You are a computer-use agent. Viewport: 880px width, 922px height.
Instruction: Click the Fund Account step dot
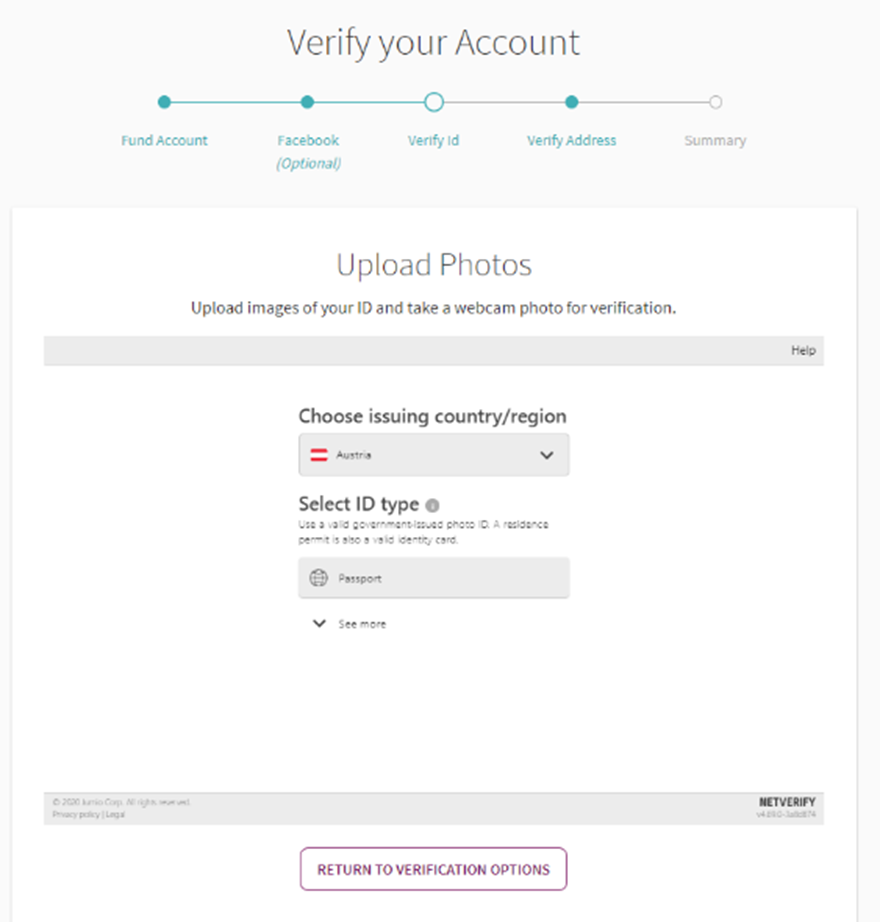pos(165,102)
